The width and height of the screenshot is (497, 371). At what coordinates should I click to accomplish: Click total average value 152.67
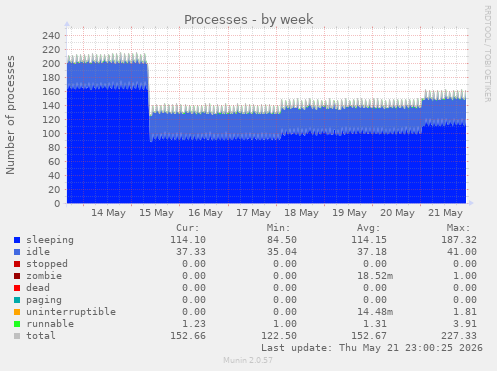coord(369,336)
